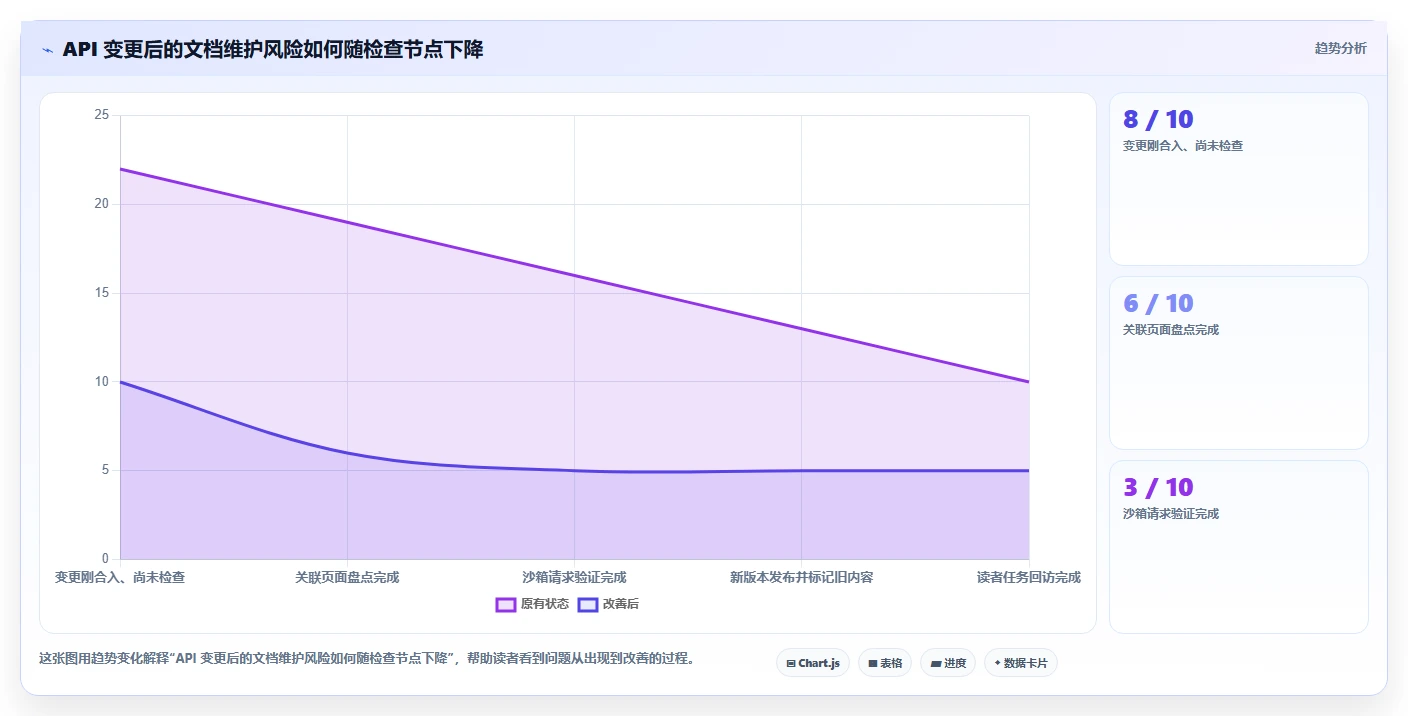Click the 新版本发布并标记旧内容 axis label

[801, 577]
